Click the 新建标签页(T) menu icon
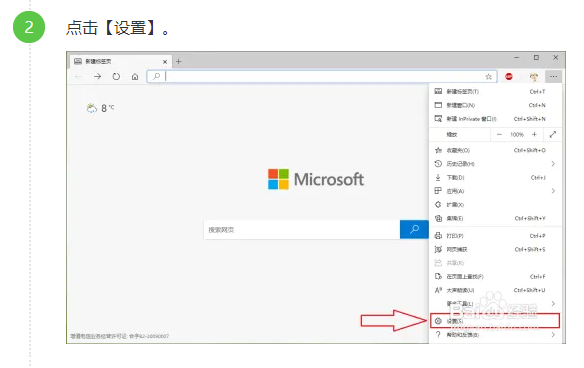 [438, 91]
